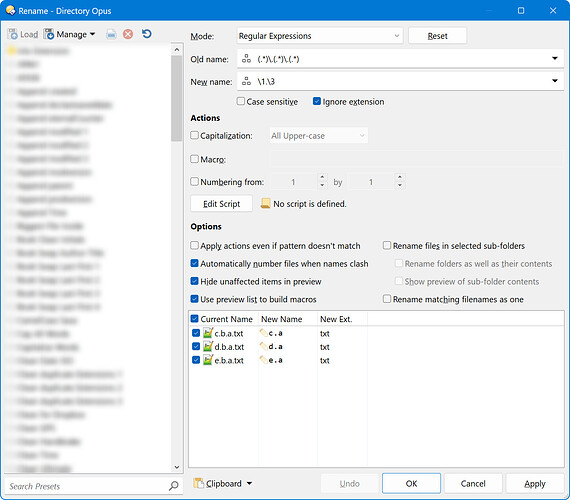Image resolution: width=570 pixels, height=500 pixels.
Task: Toggle the Current Name header select-all checkbox
Action: point(194,319)
